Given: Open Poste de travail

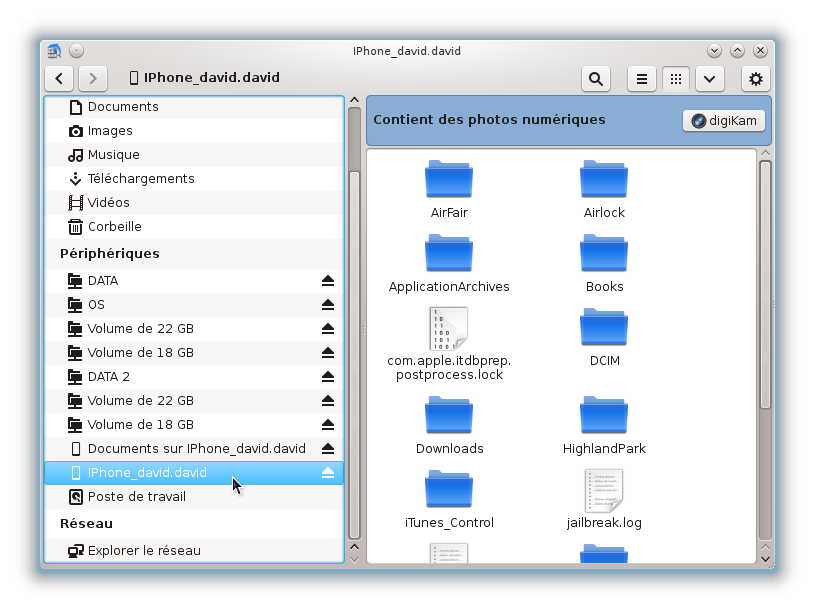Looking at the screenshot, I should tap(194, 497).
